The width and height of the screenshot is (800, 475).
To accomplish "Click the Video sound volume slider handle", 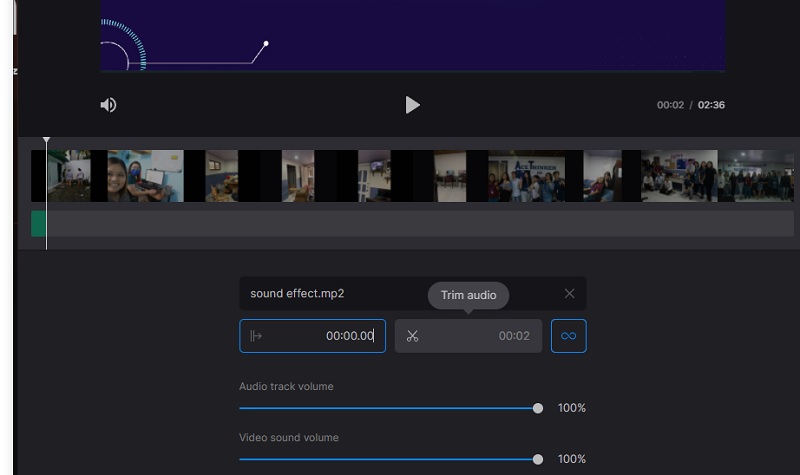I will 538,459.
